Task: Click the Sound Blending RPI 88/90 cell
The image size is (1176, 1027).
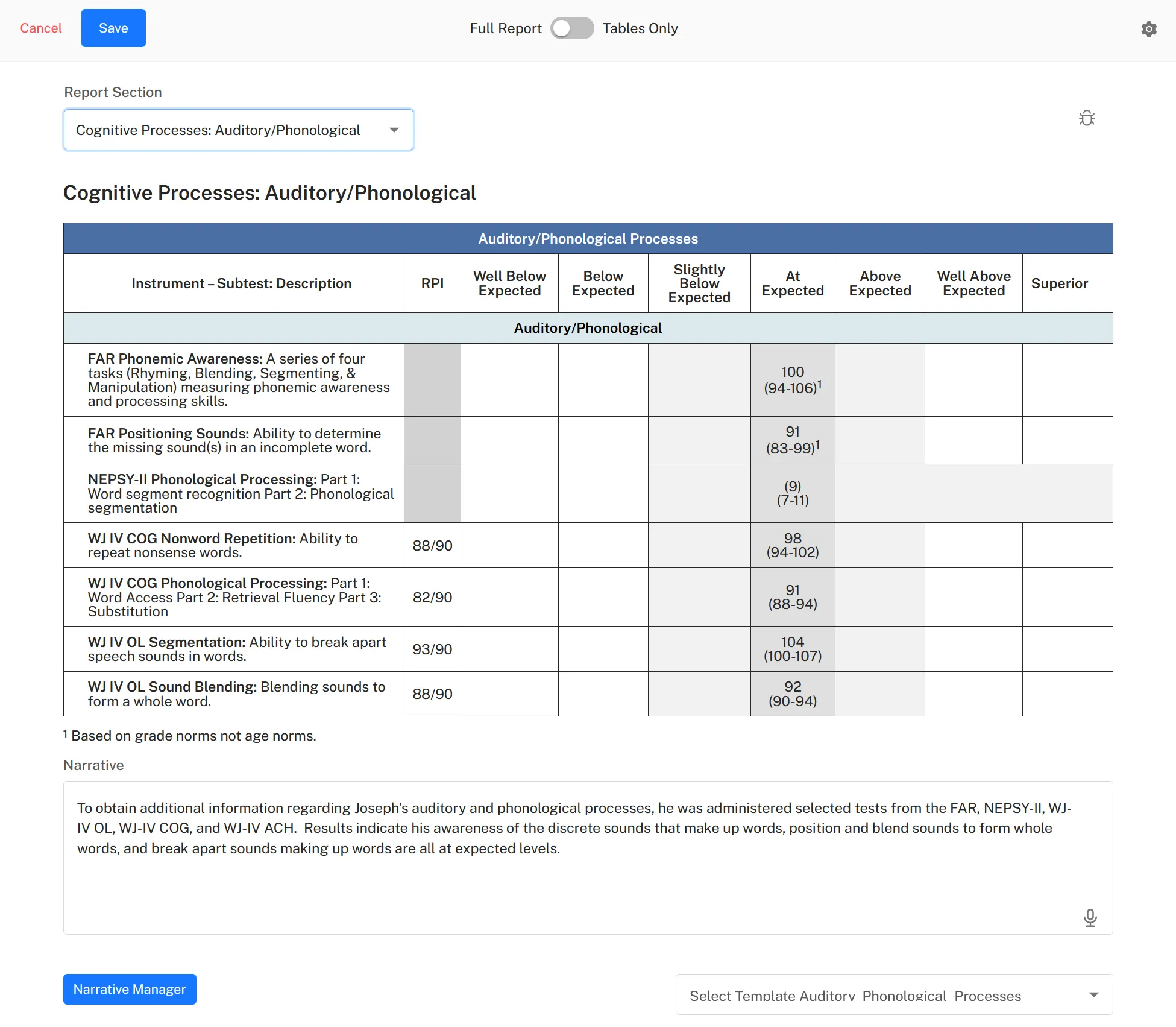Action: pyautogui.click(x=432, y=694)
